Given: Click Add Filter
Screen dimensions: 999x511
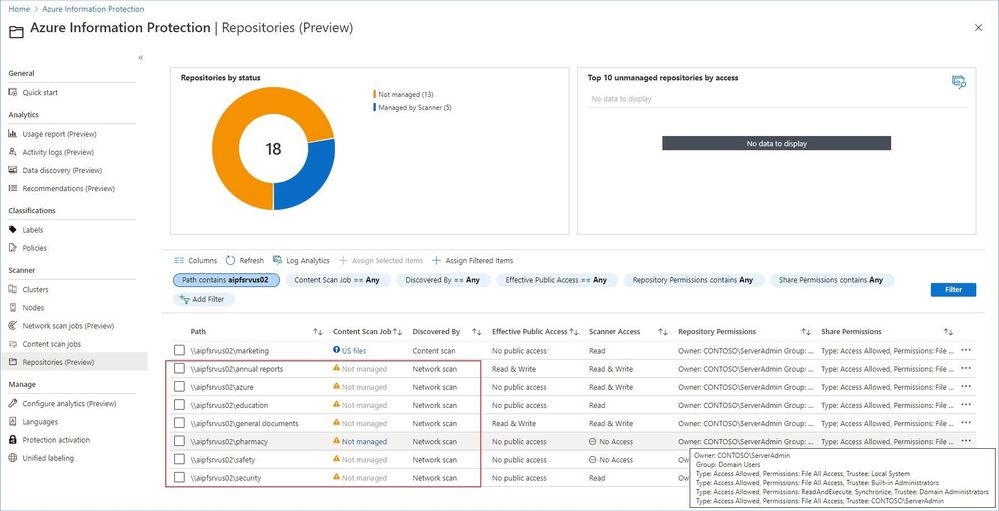Looking at the screenshot, I should tap(202, 299).
